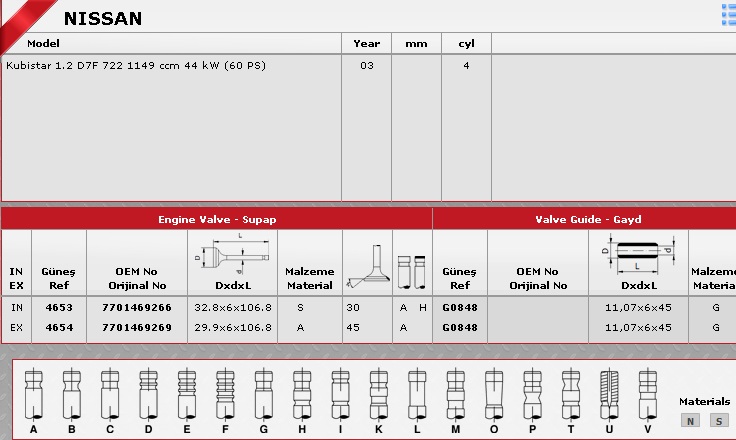Open Güneş ref 4653 intake valve
Image resolution: width=736 pixels, height=440 pixels.
tap(59, 307)
